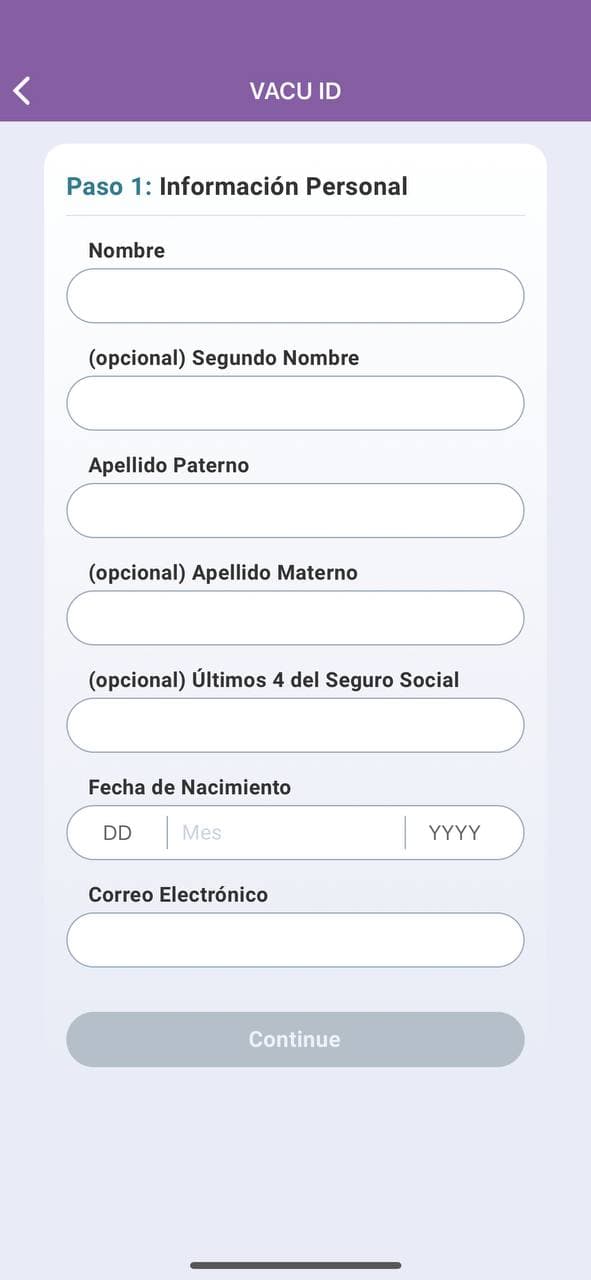Click the Últimos 4 del Seguro Social field
This screenshot has height=1280, width=591.
click(x=295, y=725)
